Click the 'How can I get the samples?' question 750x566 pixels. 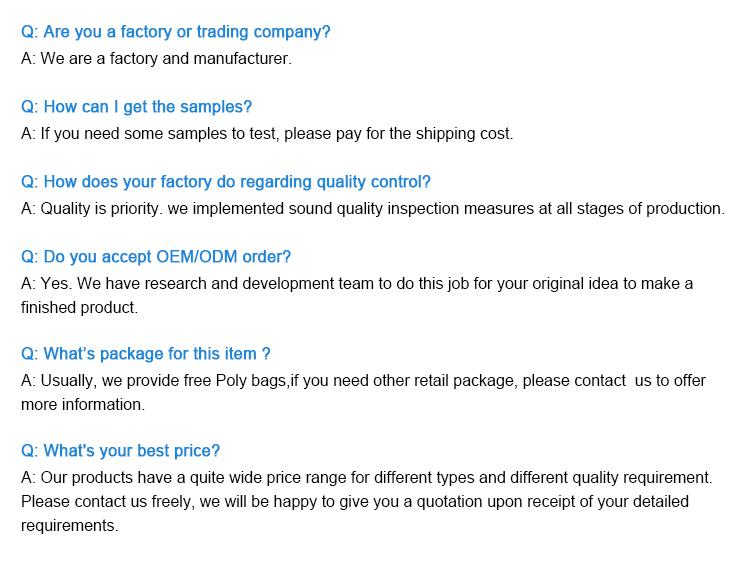coord(136,107)
